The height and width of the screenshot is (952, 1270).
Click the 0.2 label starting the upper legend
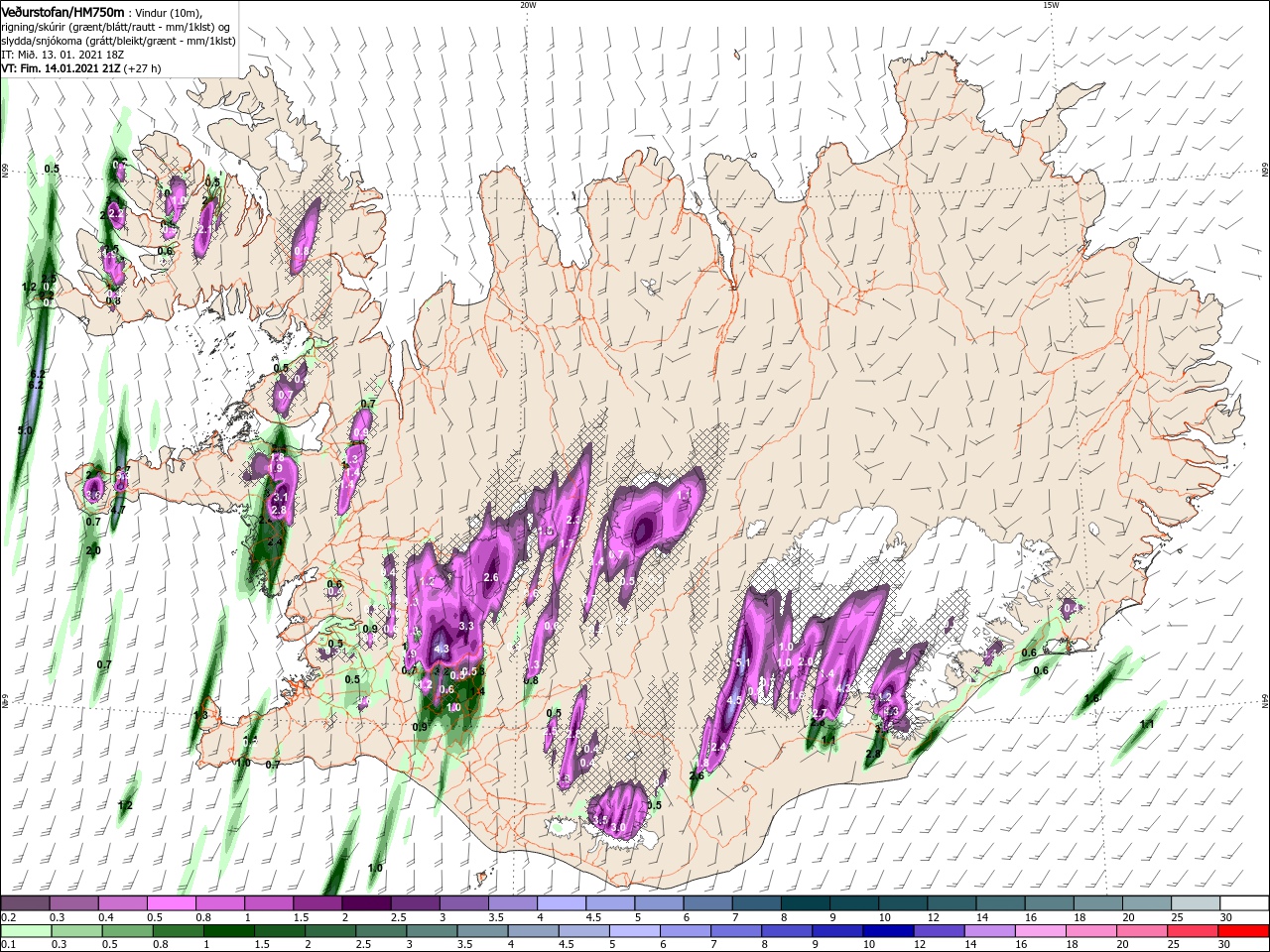[8, 917]
